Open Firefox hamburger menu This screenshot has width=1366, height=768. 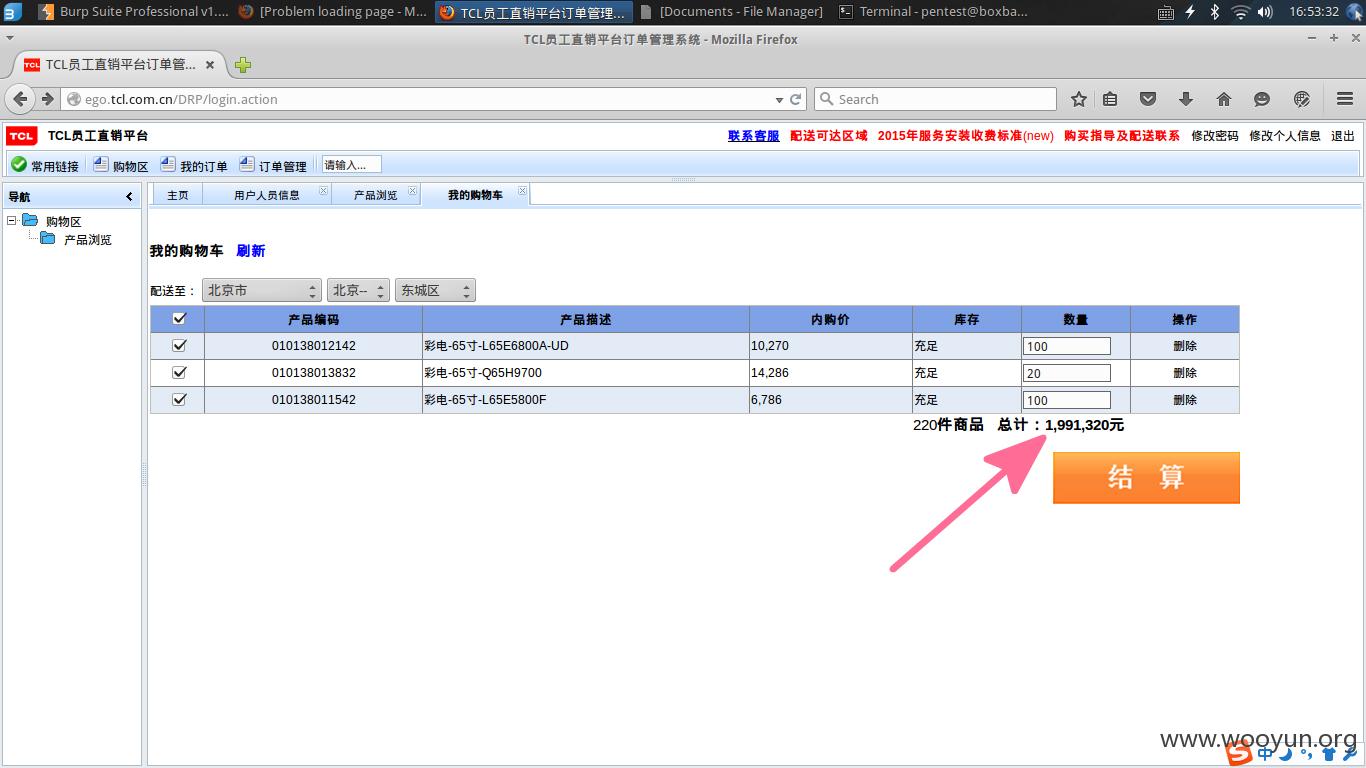[1344, 99]
